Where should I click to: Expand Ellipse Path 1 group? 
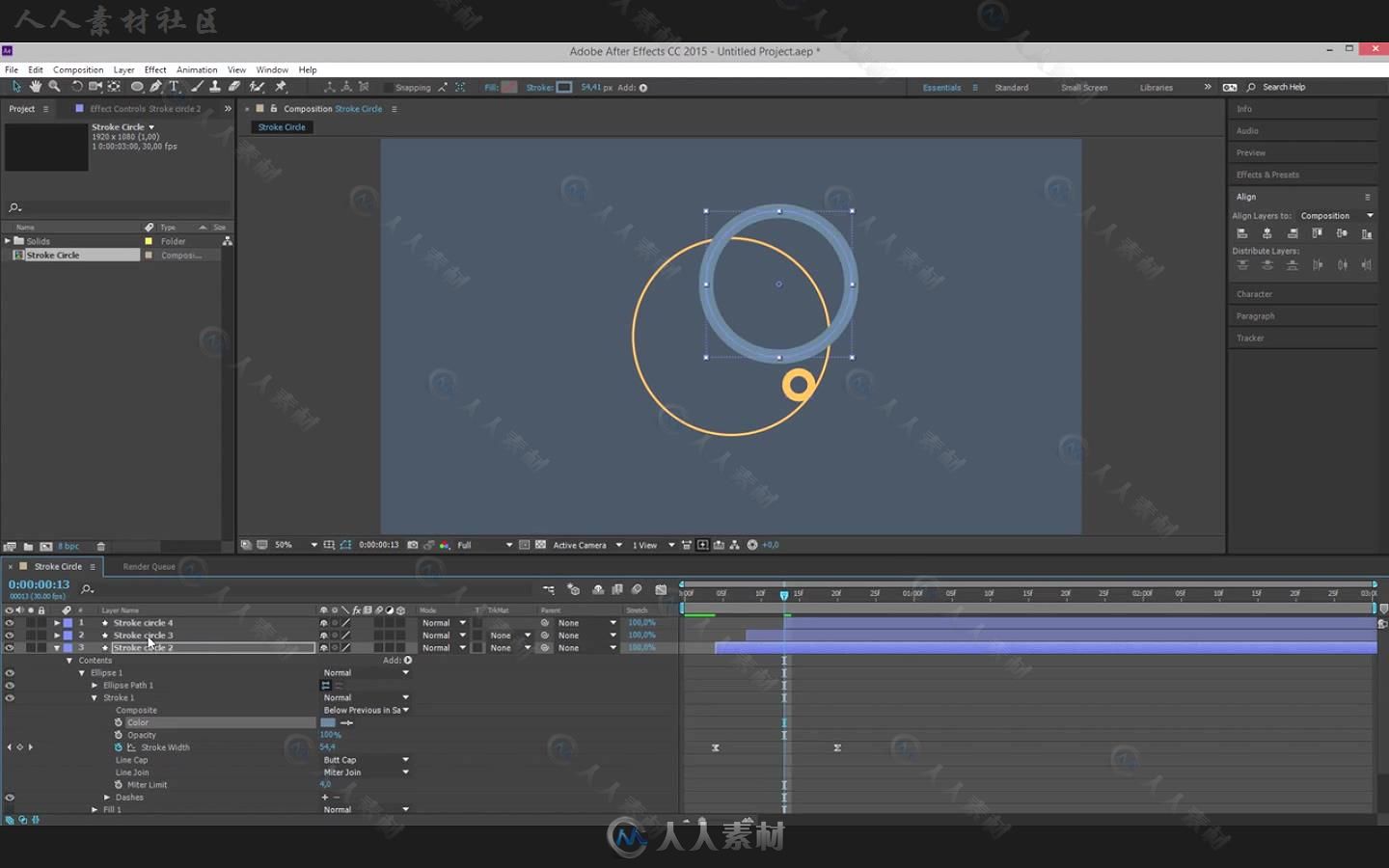[95, 686]
